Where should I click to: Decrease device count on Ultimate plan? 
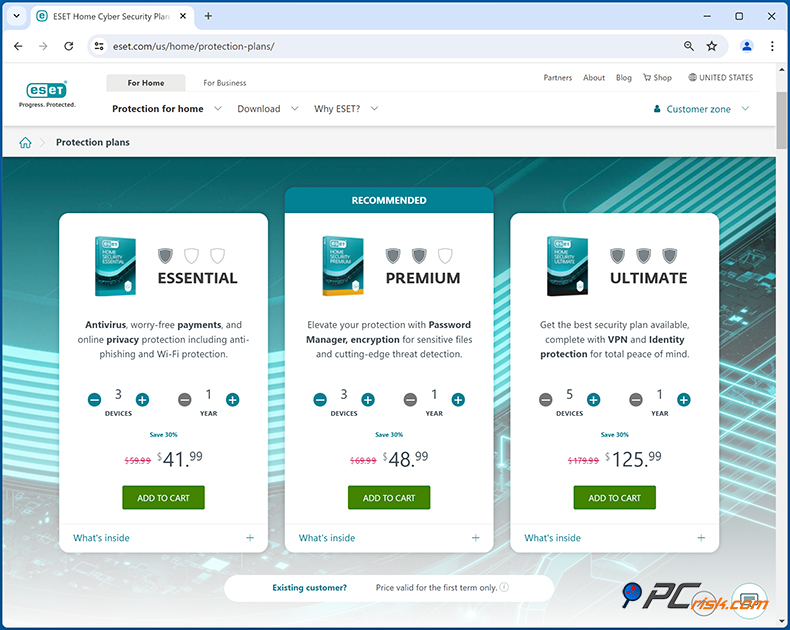[x=546, y=400]
